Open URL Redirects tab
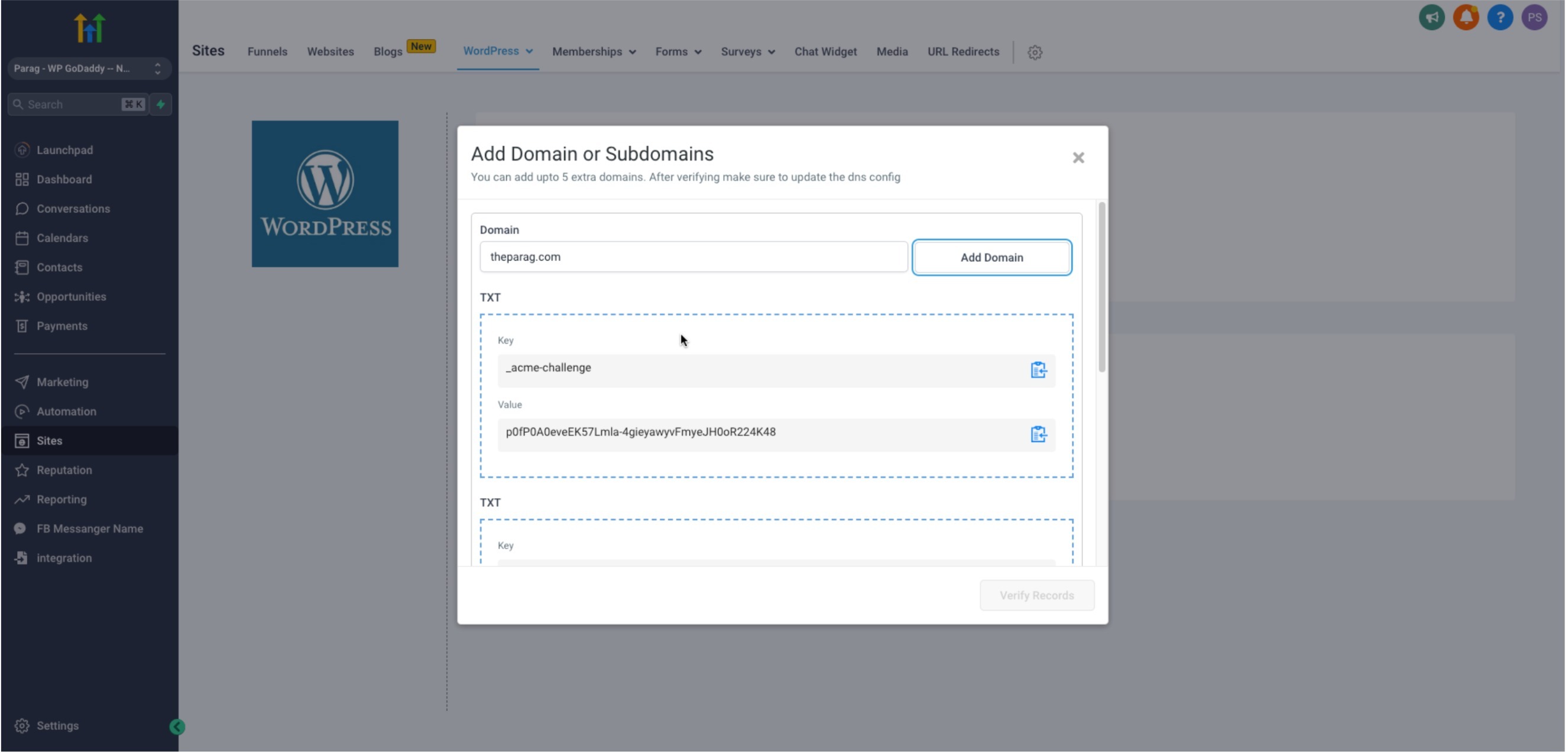This screenshot has width=1568, height=753. tap(963, 52)
